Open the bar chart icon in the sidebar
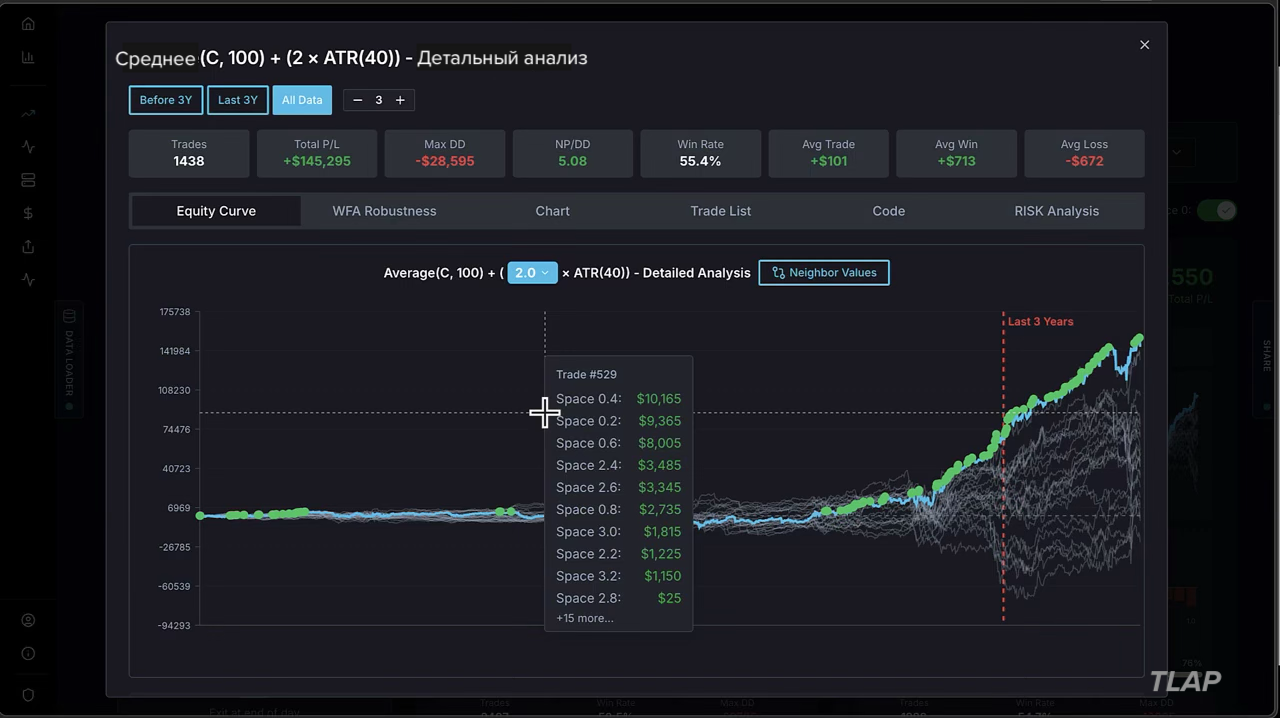The image size is (1280, 718). (28, 57)
